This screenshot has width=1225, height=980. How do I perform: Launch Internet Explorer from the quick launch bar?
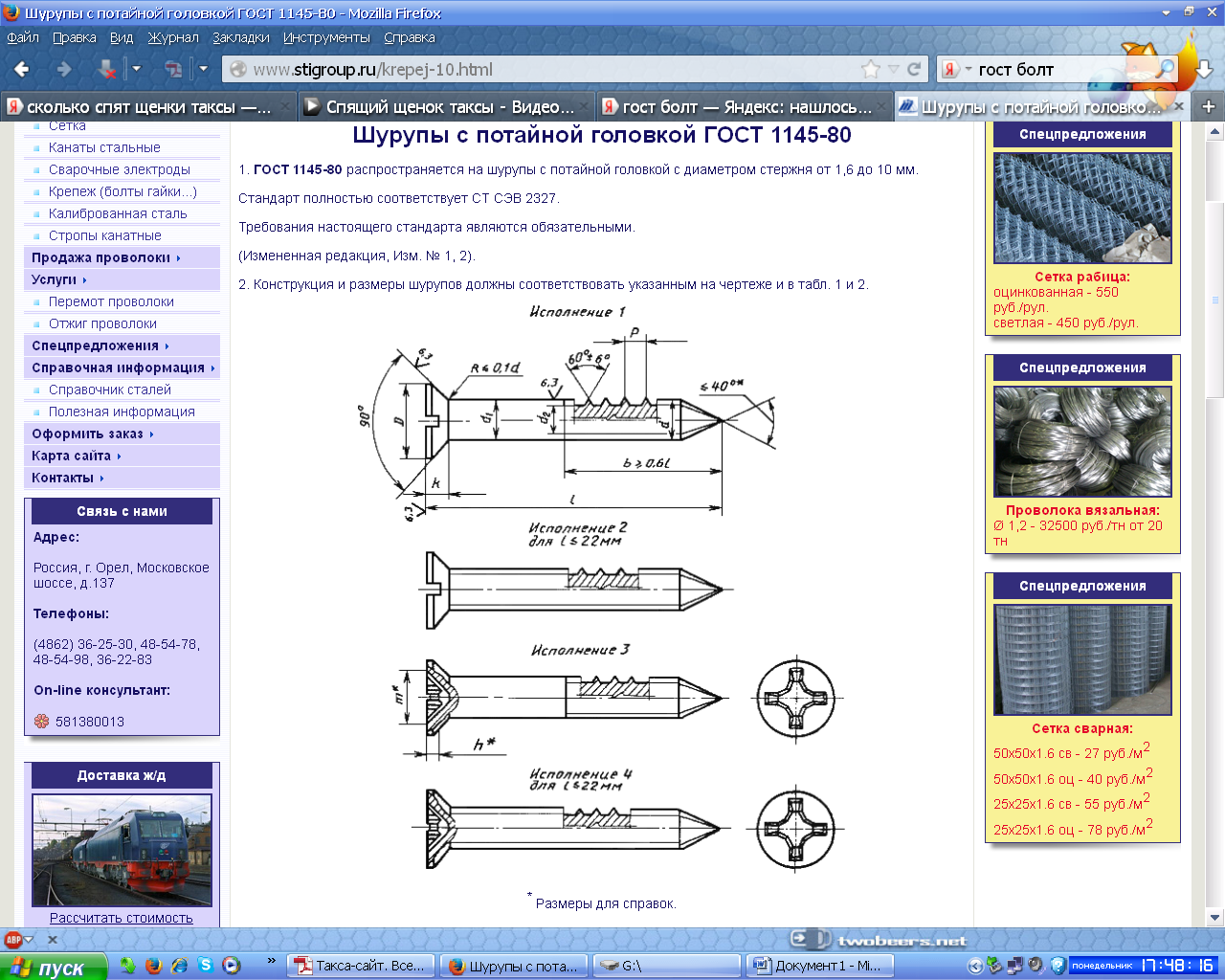click(179, 966)
